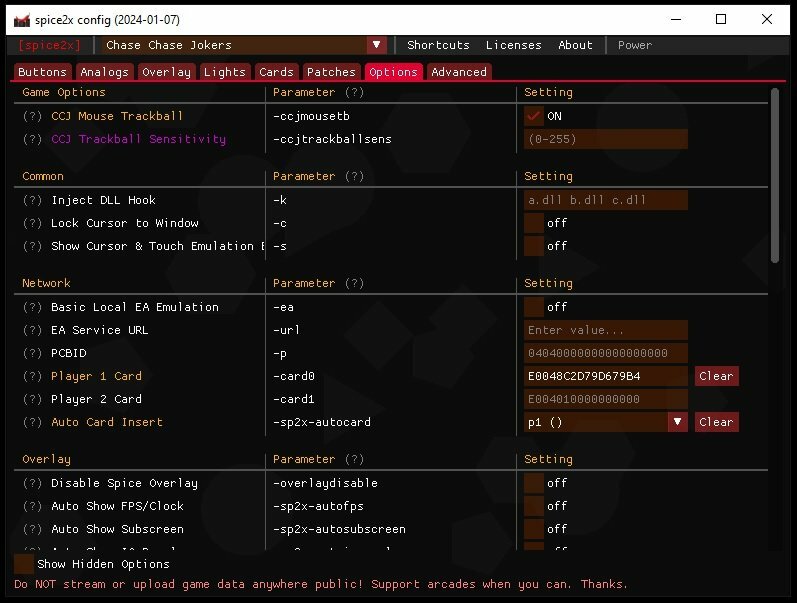Clear the Player 1 Card value
The height and width of the screenshot is (603, 797).
click(x=716, y=376)
